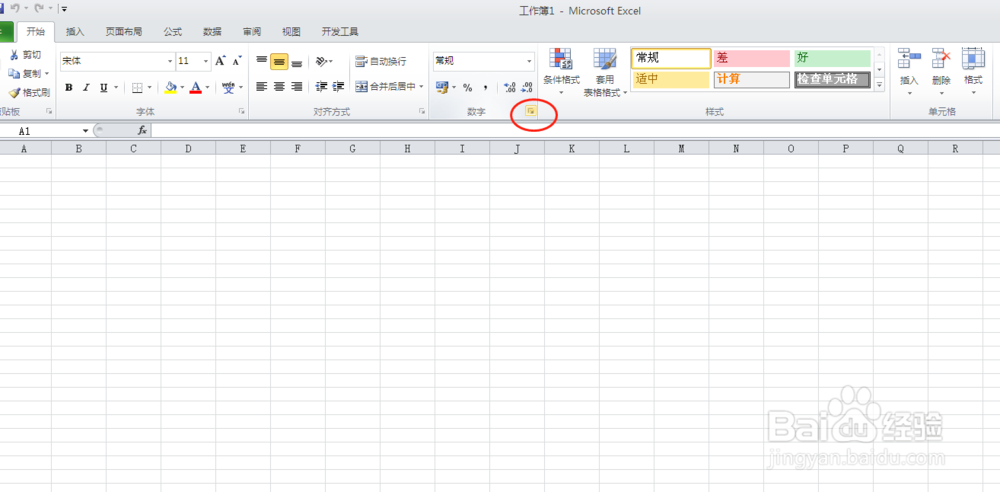Apply percent style

click(x=467, y=87)
